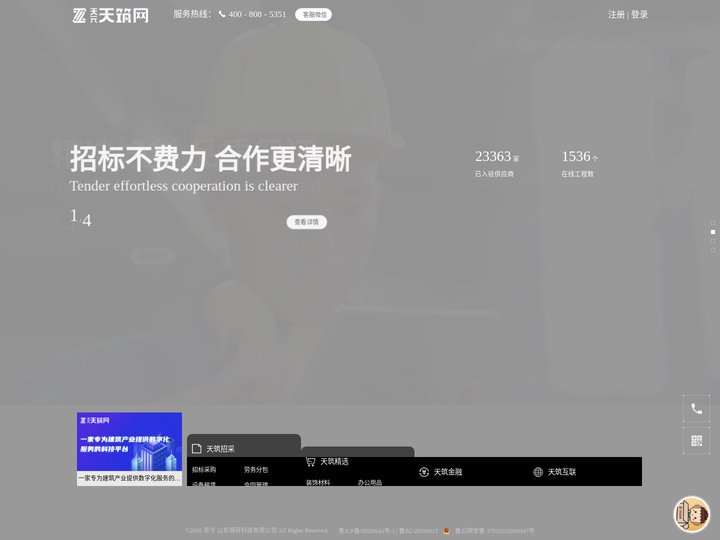Click the hotline number 400 - 808 - 5351
This screenshot has height=540, width=720.
click(x=257, y=14)
